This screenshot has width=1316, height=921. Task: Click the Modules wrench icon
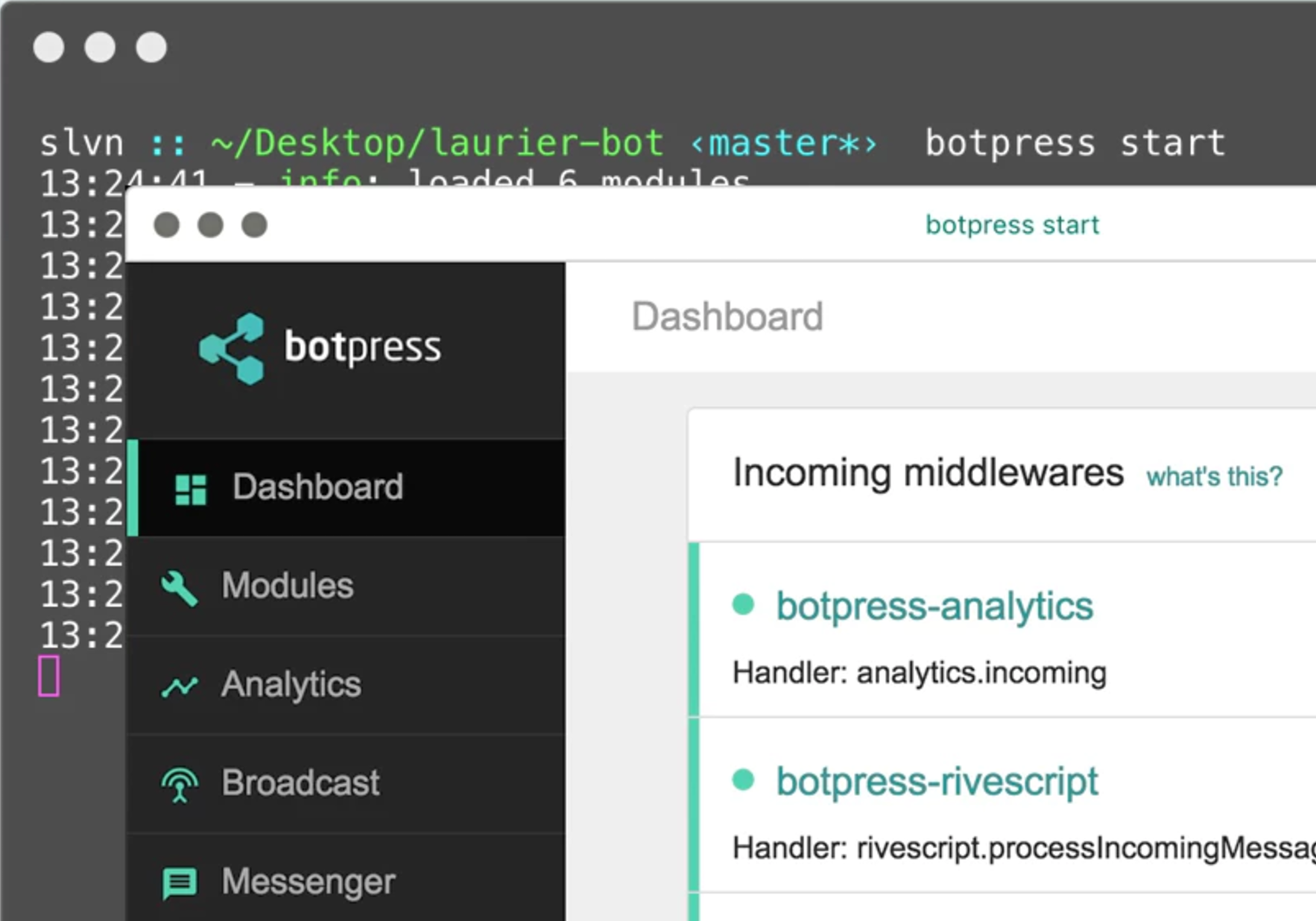pyautogui.click(x=179, y=586)
